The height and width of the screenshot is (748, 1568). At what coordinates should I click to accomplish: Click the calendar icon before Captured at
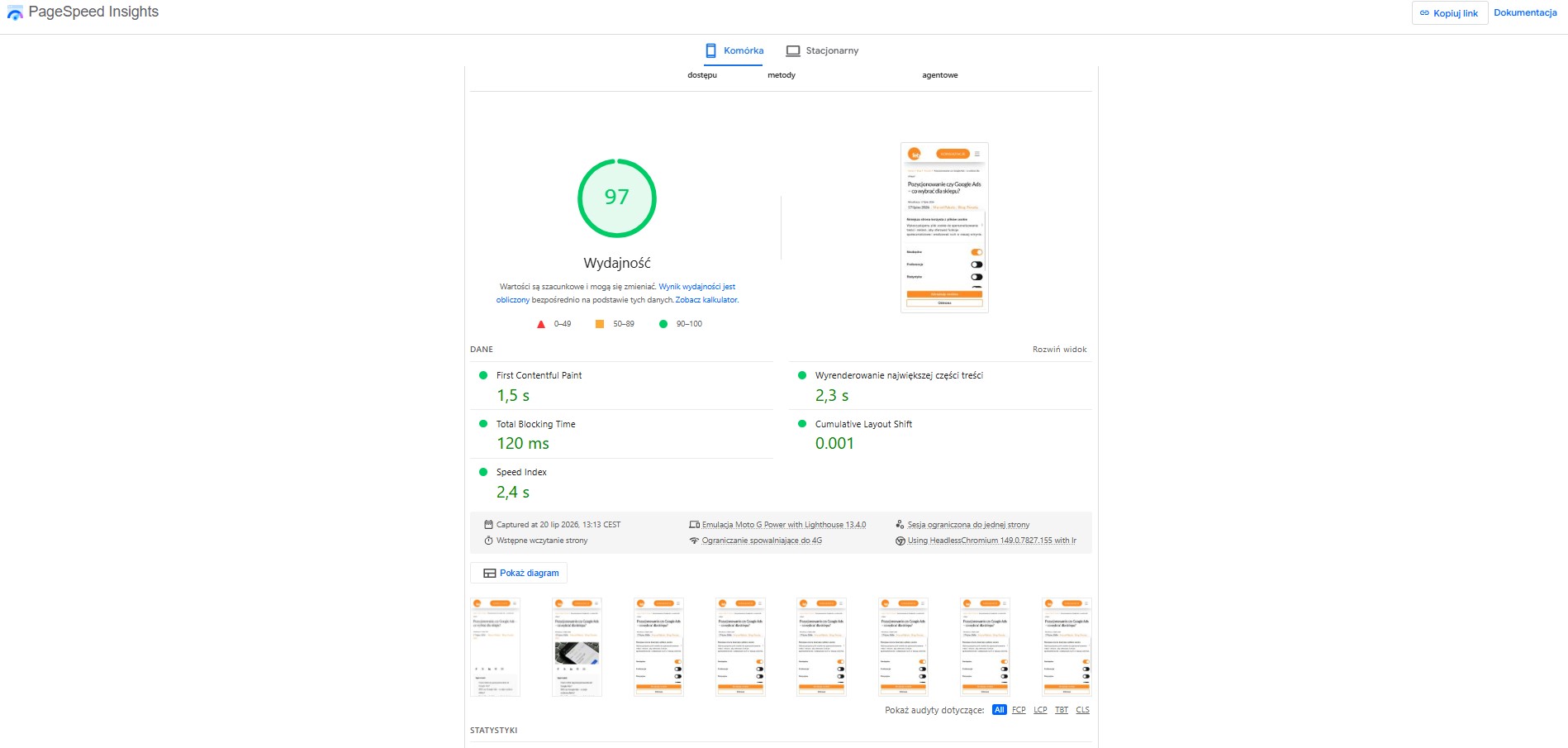click(488, 525)
